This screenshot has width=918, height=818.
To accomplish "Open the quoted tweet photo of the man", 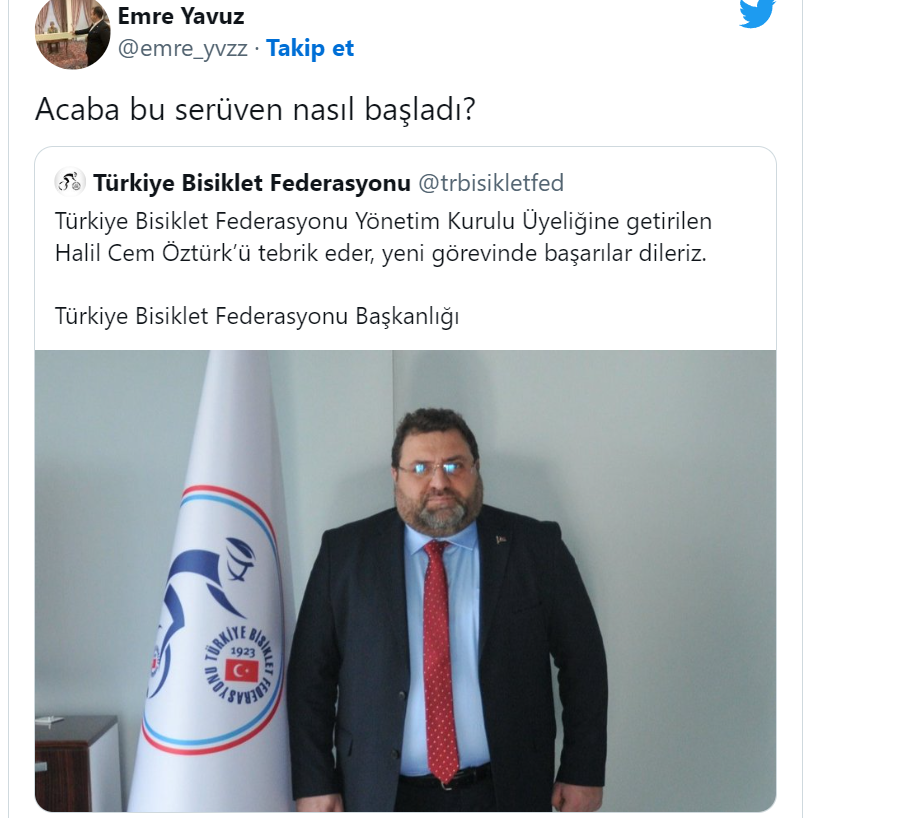I will pos(405,580).
